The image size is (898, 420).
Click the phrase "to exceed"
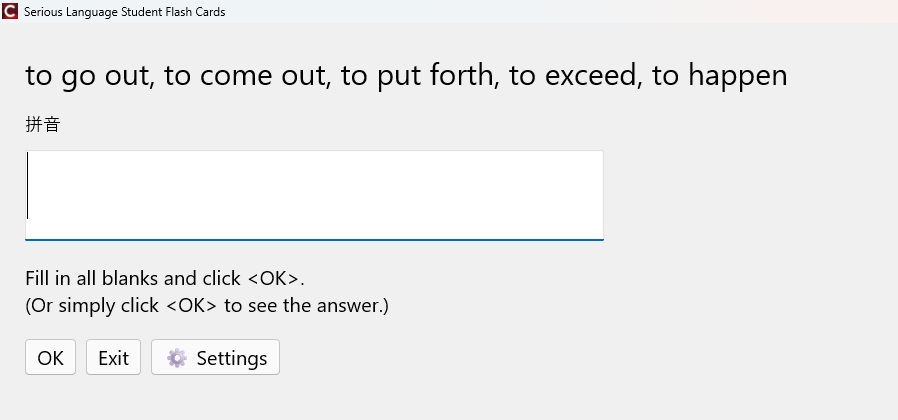[573, 76]
